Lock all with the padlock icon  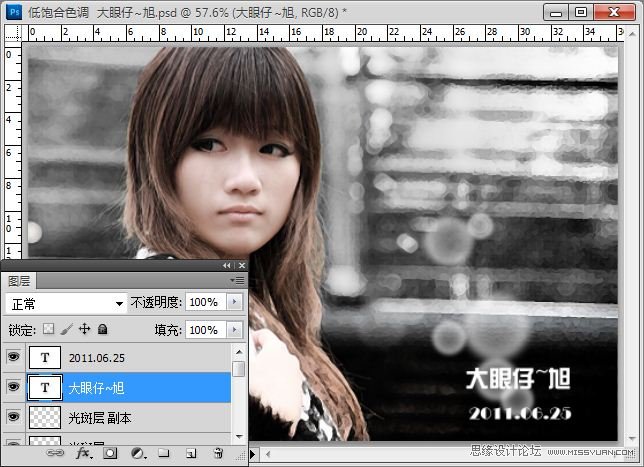pos(102,329)
